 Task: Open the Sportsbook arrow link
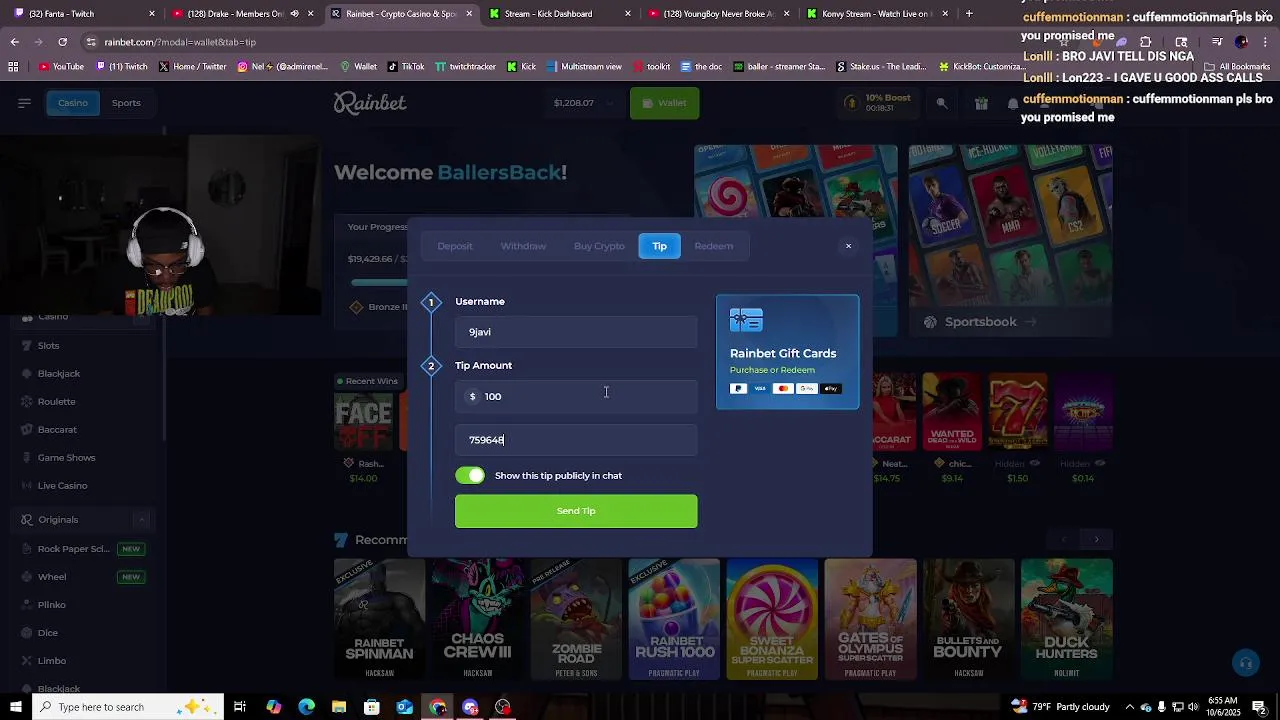click(x=1030, y=322)
